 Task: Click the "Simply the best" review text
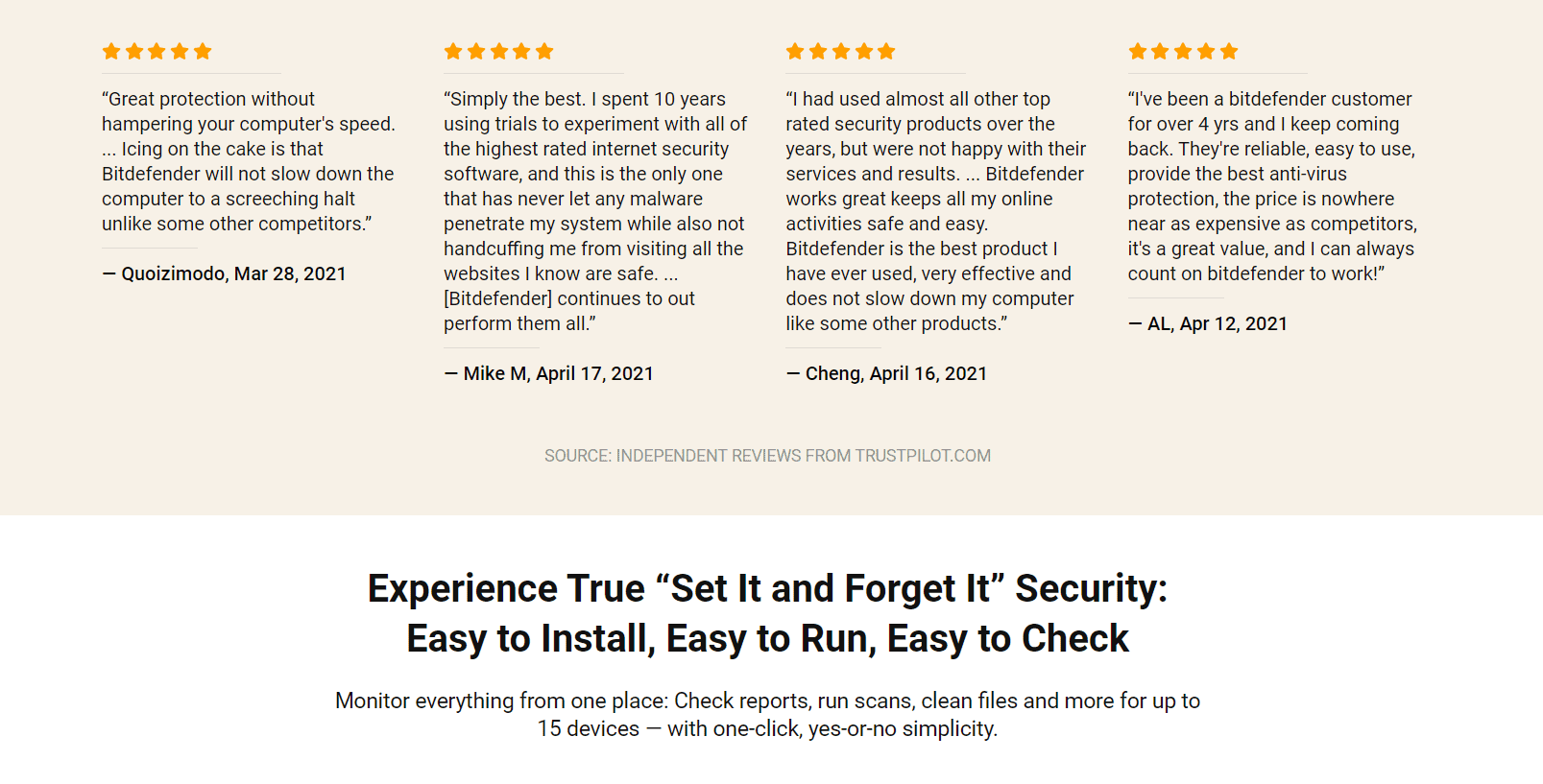click(595, 211)
